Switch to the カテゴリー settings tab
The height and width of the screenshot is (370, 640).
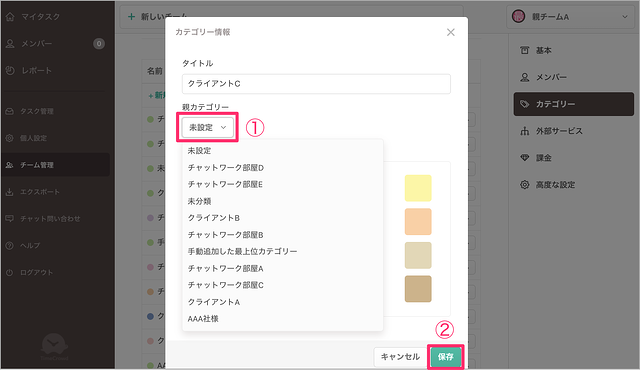click(x=573, y=104)
